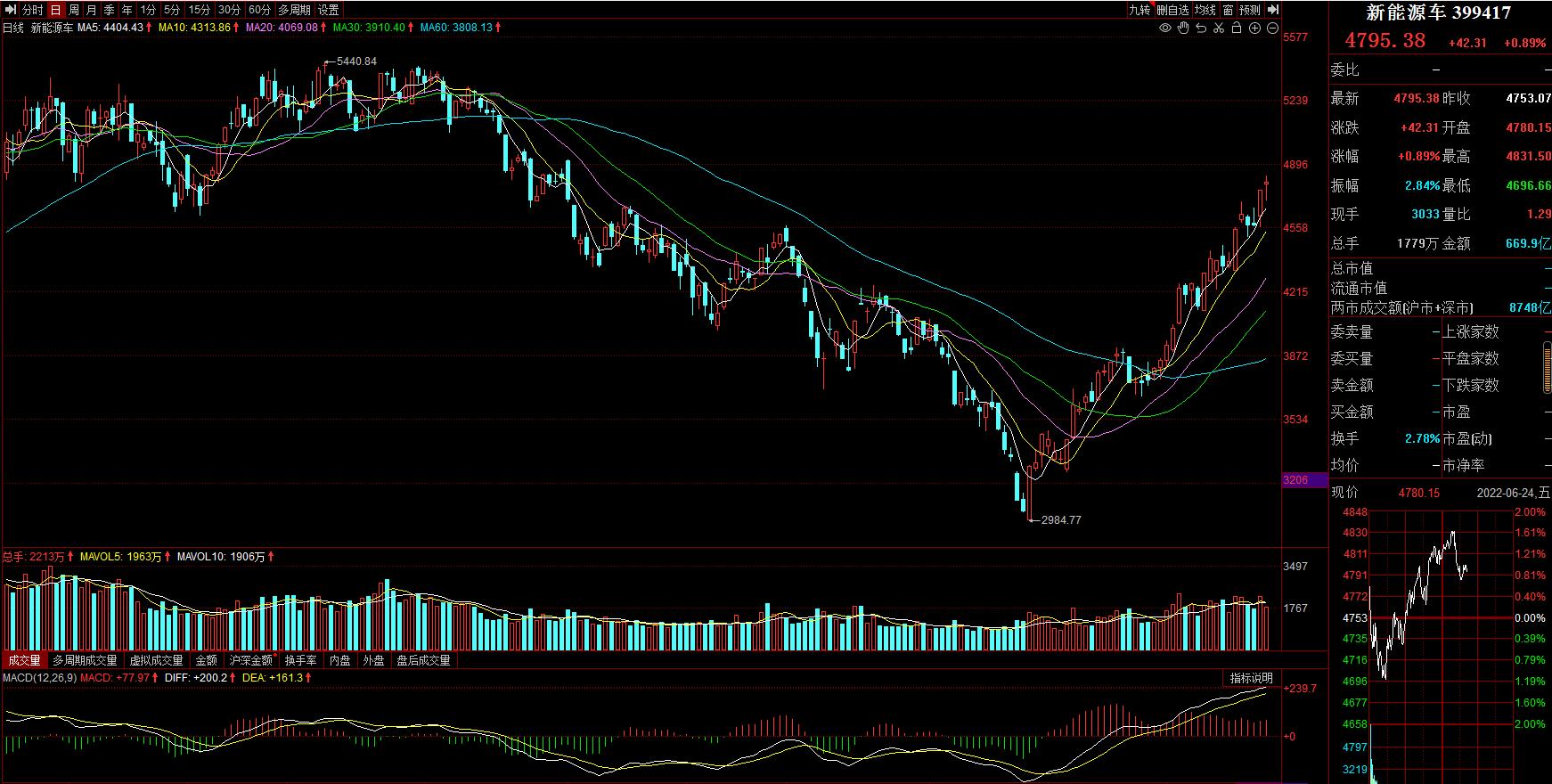
Task: Click the yellow MA10: 4313.86 label
Action: coord(194,28)
